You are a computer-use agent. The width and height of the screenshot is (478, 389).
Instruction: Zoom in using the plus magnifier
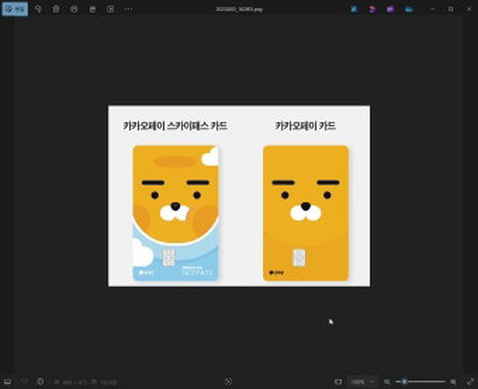pos(453,381)
